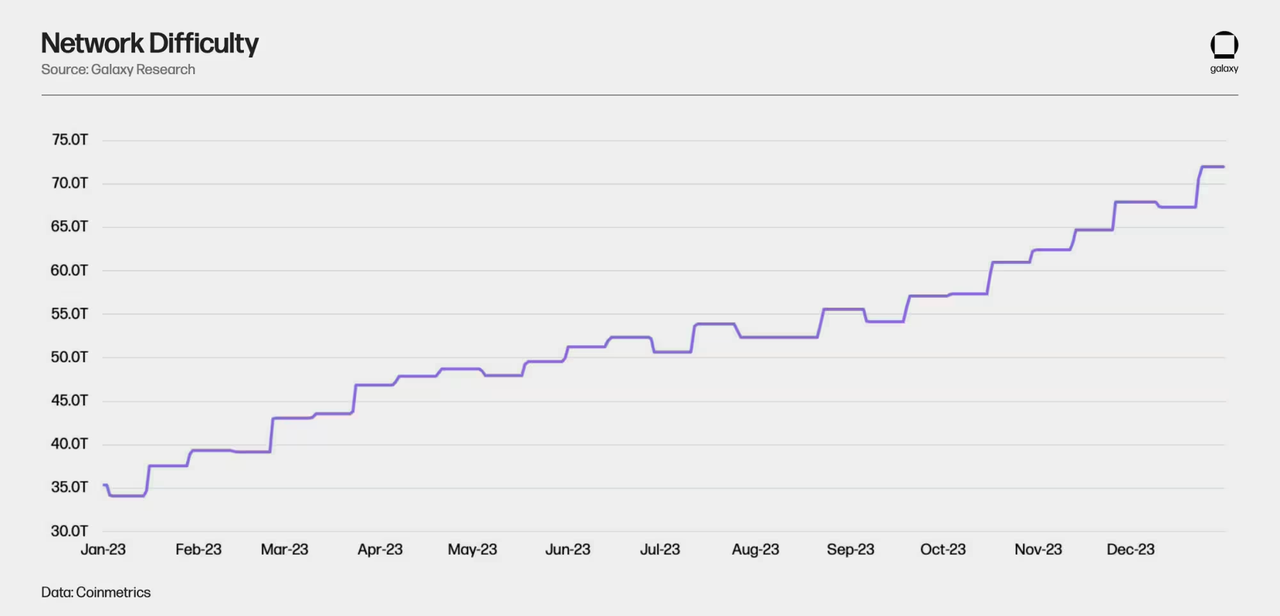Click the galaxy wordmark under the logo
This screenshot has height=616, width=1280.
point(1224,69)
